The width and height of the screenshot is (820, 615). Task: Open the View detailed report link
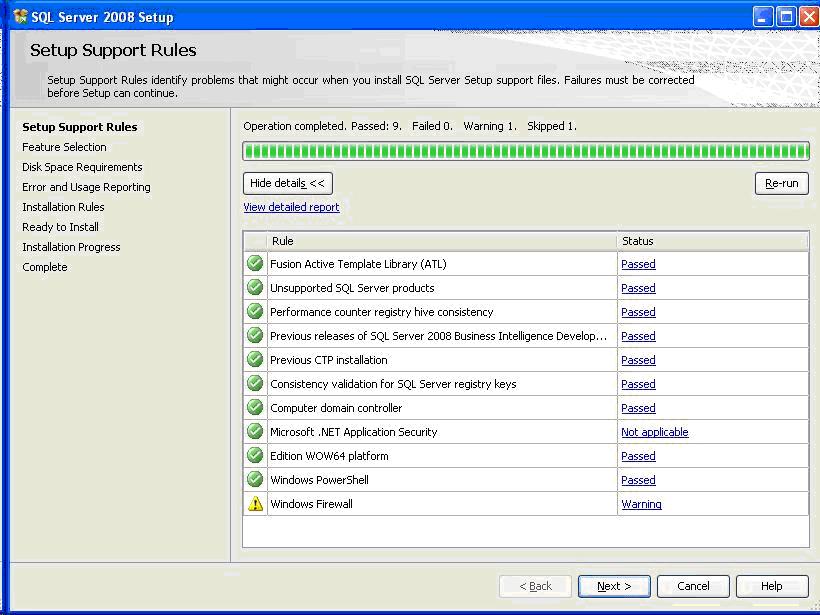pyautogui.click(x=291, y=207)
